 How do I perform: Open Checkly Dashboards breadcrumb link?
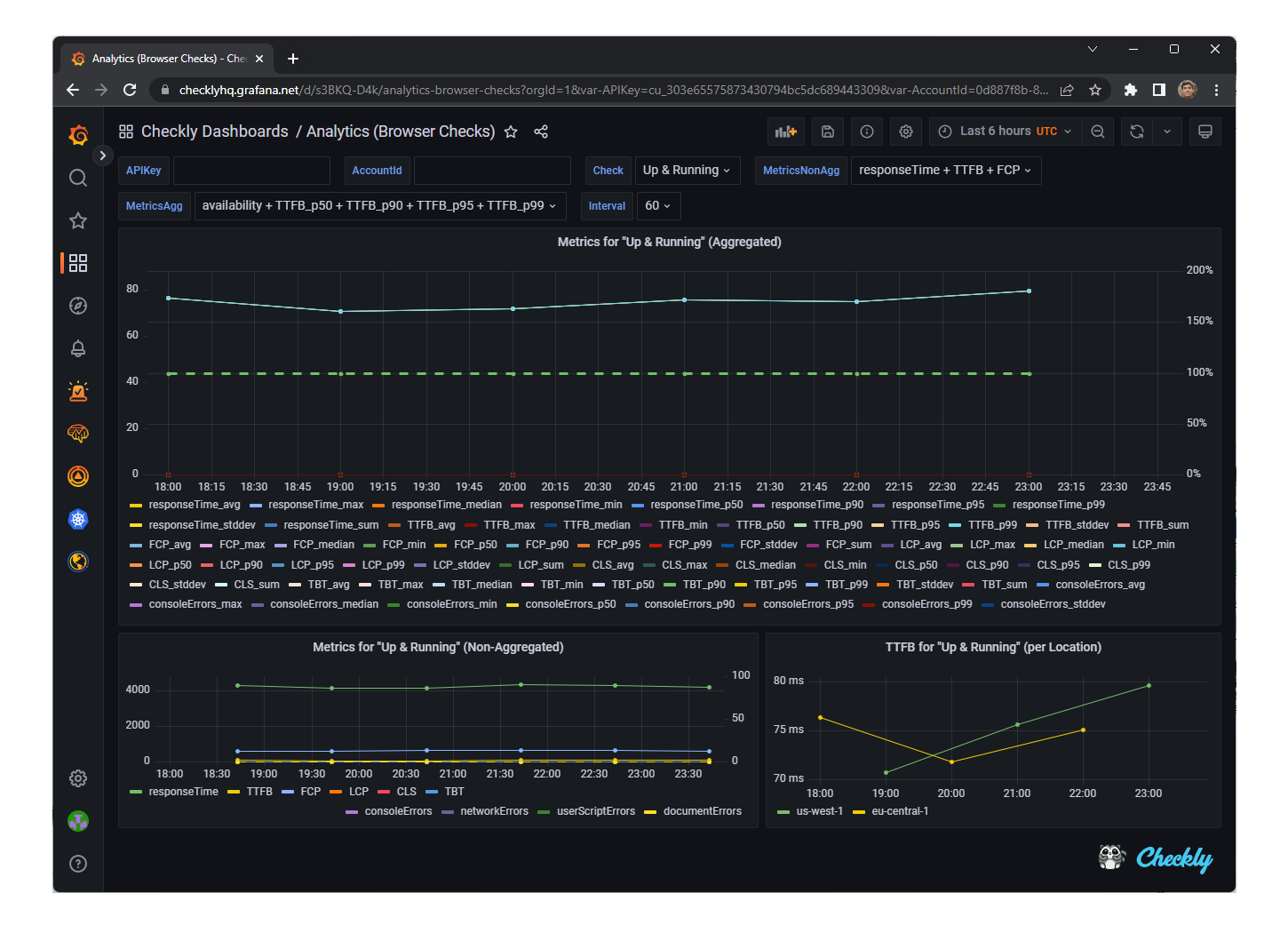click(213, 131)
